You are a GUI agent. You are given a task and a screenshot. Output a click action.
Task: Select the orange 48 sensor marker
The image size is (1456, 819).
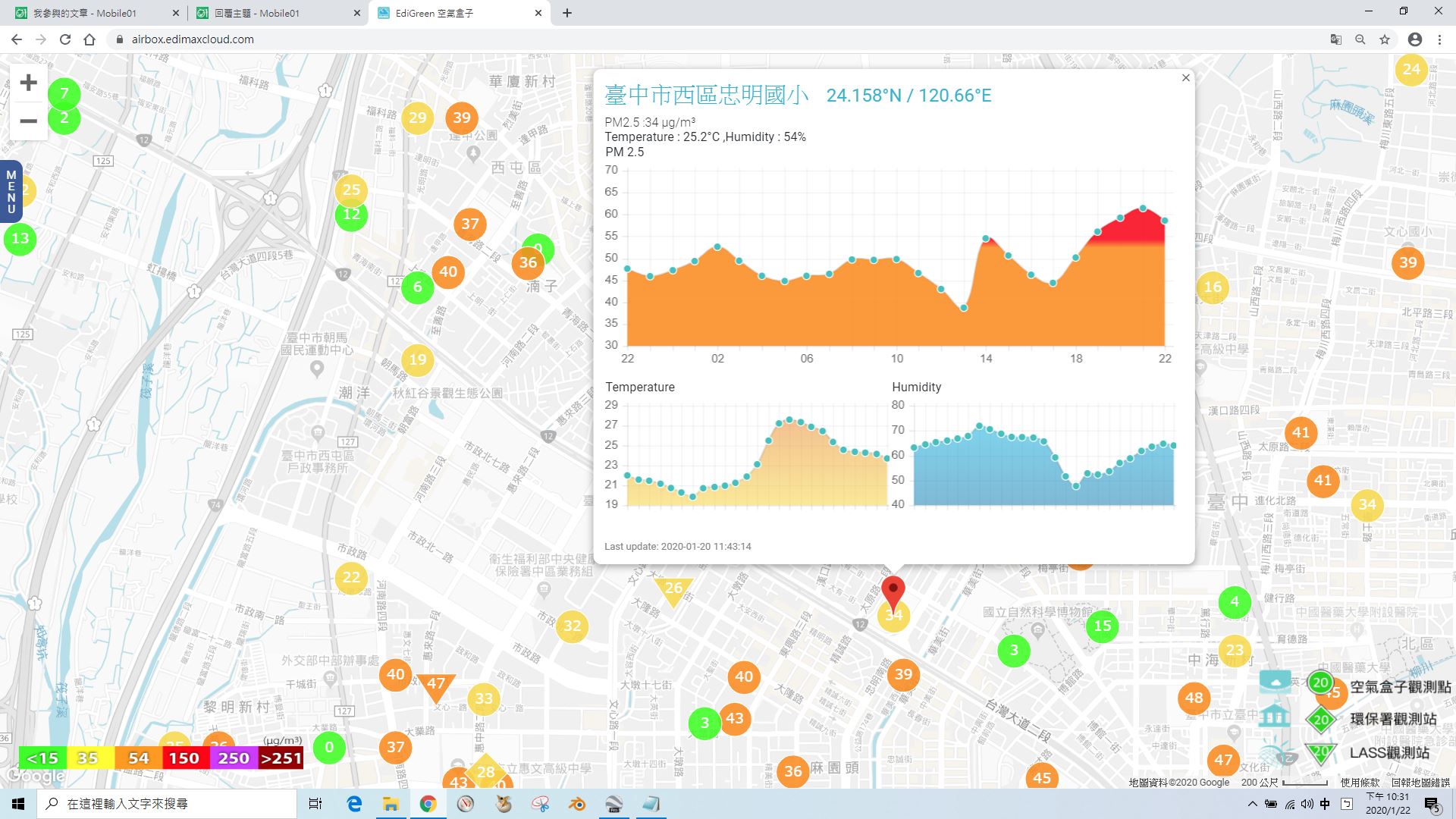click(x=1194, y=698)
